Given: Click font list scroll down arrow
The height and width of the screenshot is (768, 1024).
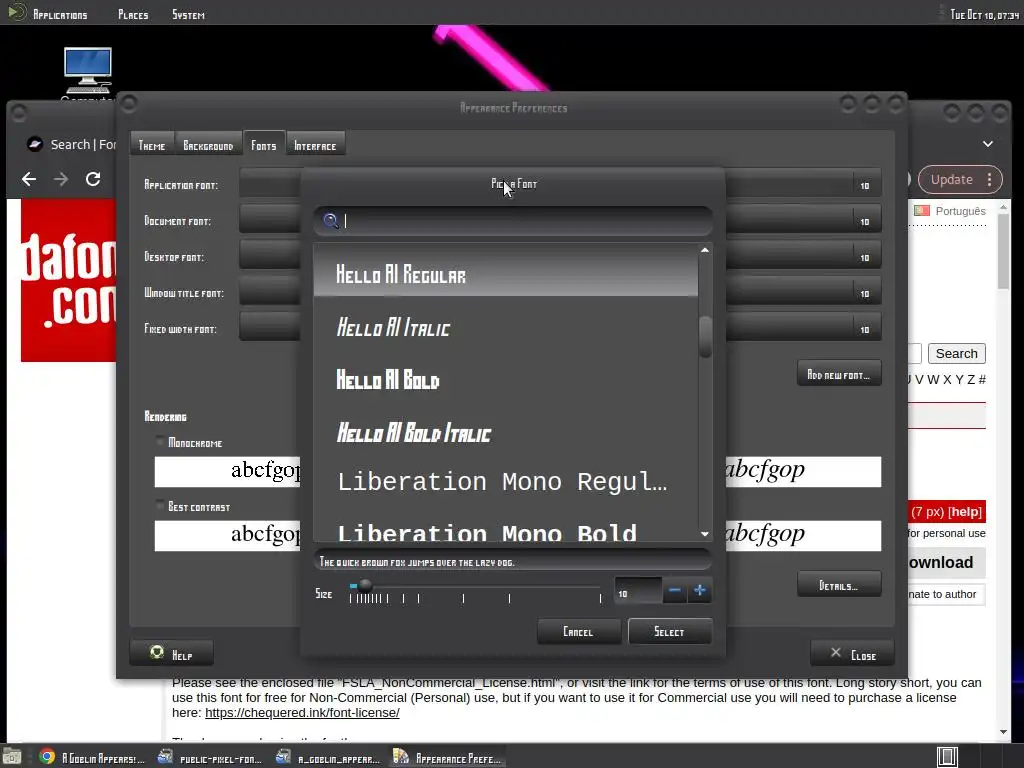Looking at the screenshot, I should coord(705,534).
